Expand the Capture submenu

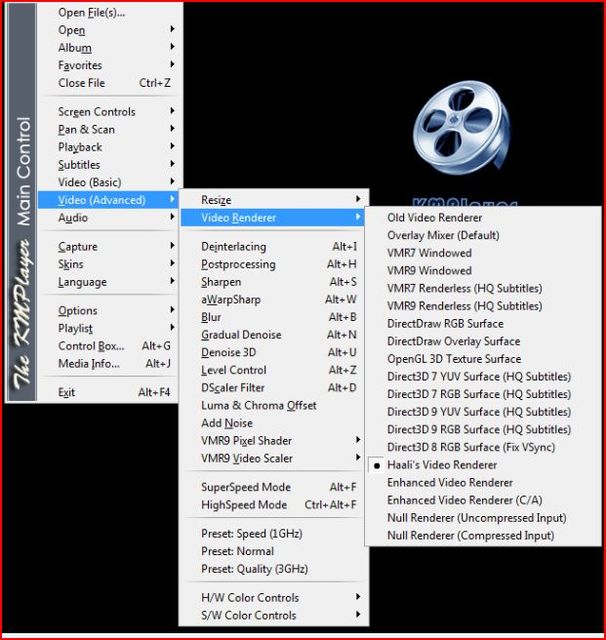pos(109,247)
